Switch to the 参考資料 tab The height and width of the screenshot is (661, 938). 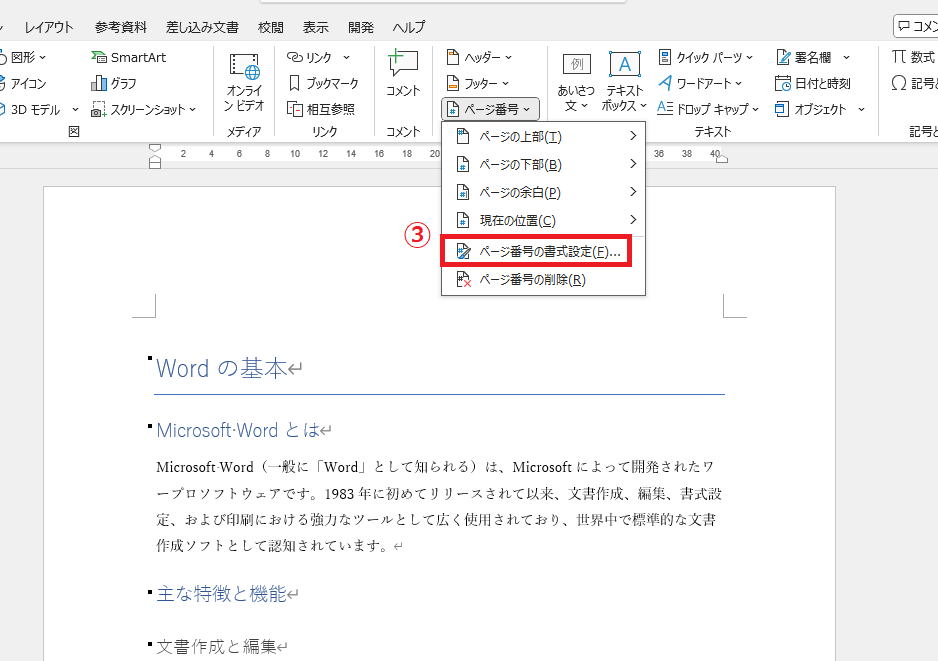(120, 28)
